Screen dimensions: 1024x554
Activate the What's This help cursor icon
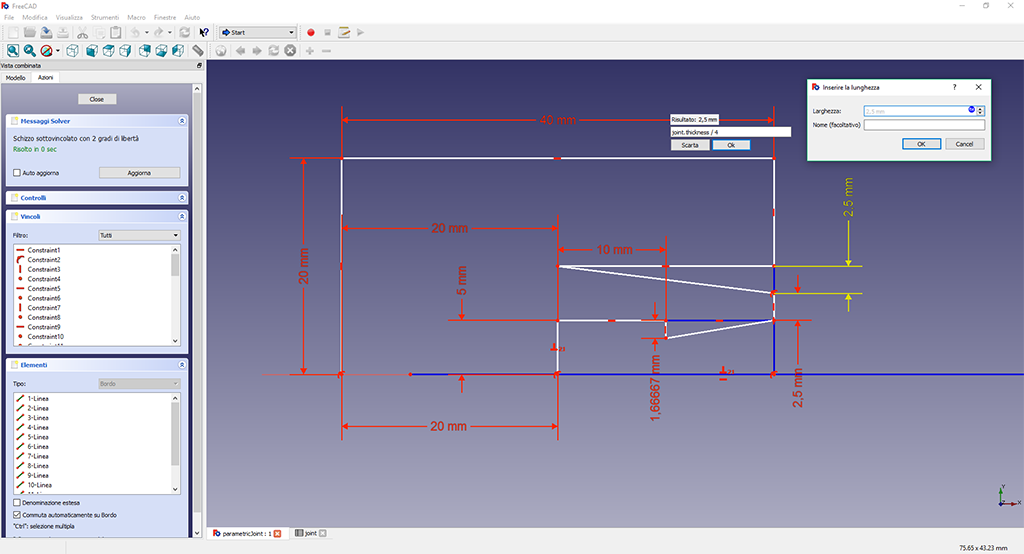tap(204, 32)
